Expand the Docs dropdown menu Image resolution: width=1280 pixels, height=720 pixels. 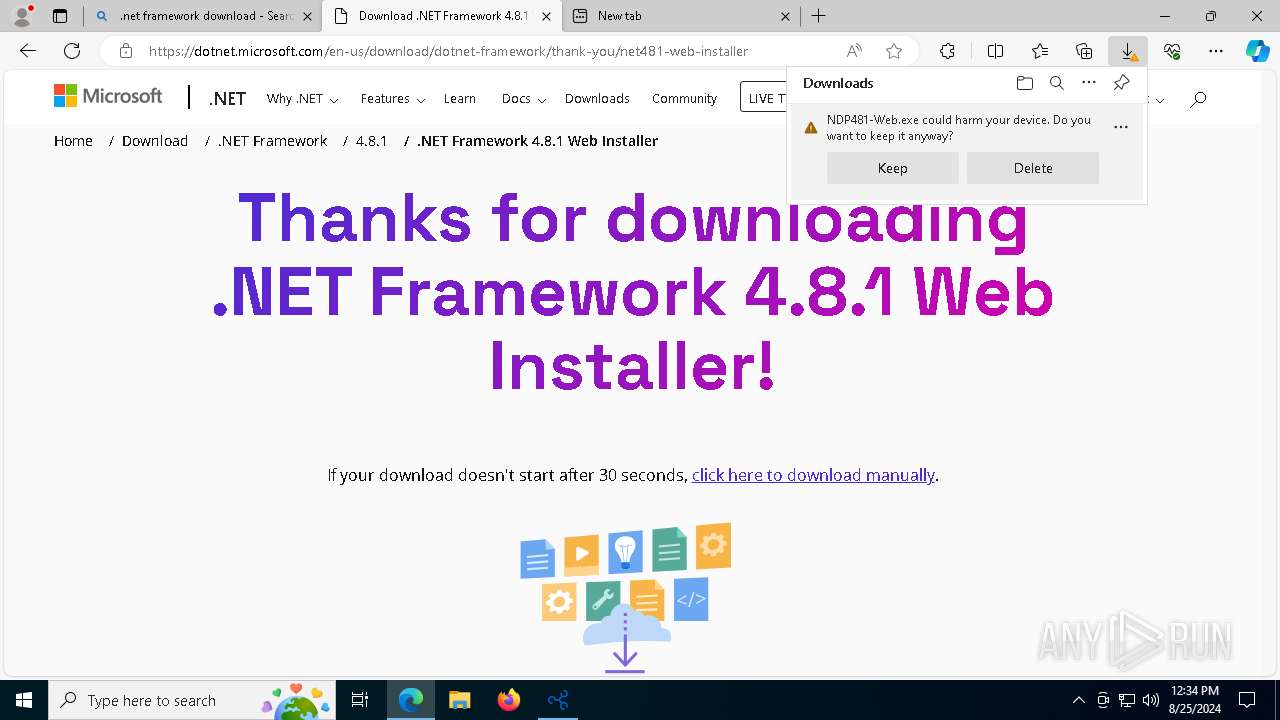pos(524,98)
